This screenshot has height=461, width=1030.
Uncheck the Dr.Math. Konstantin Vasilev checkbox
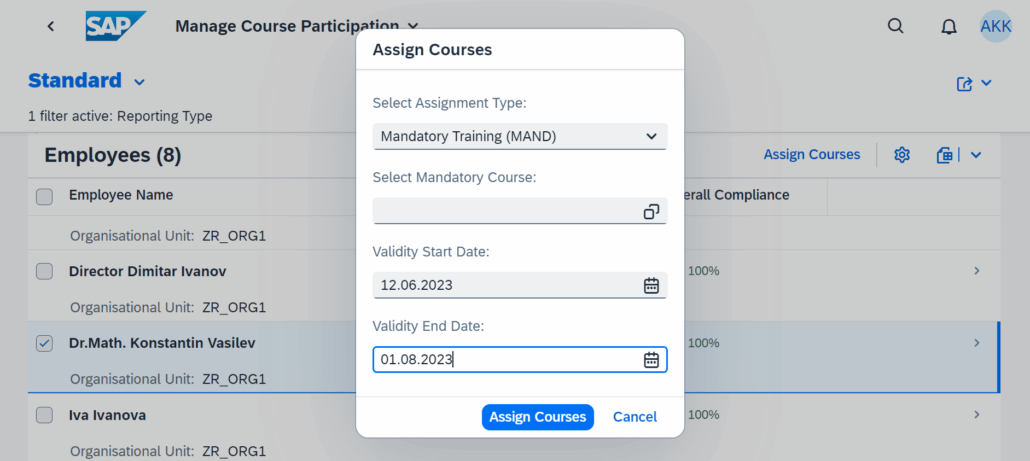[x=44, y=343]
